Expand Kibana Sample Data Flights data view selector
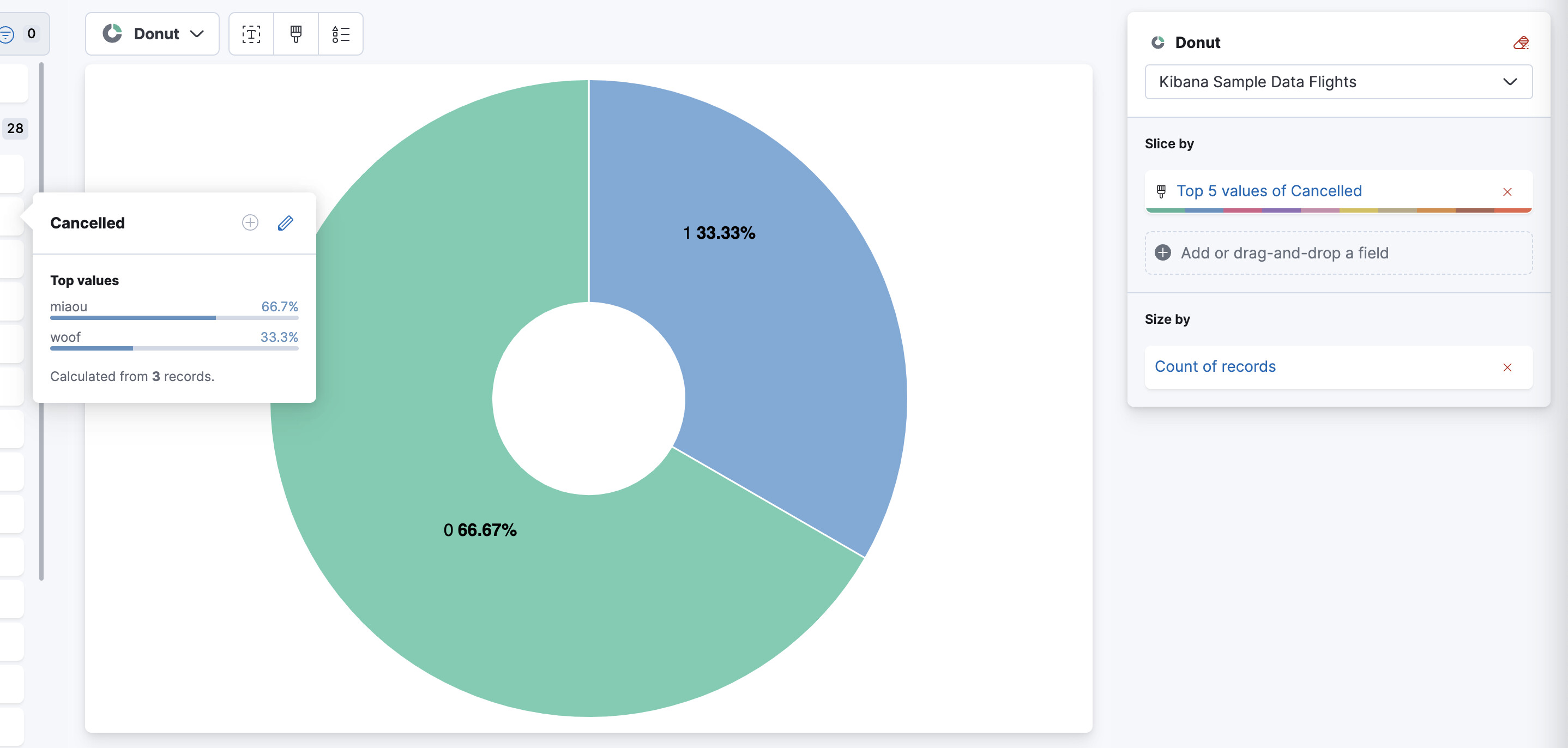Viewport: 1568px width, 748px height. click(1338, 82)
